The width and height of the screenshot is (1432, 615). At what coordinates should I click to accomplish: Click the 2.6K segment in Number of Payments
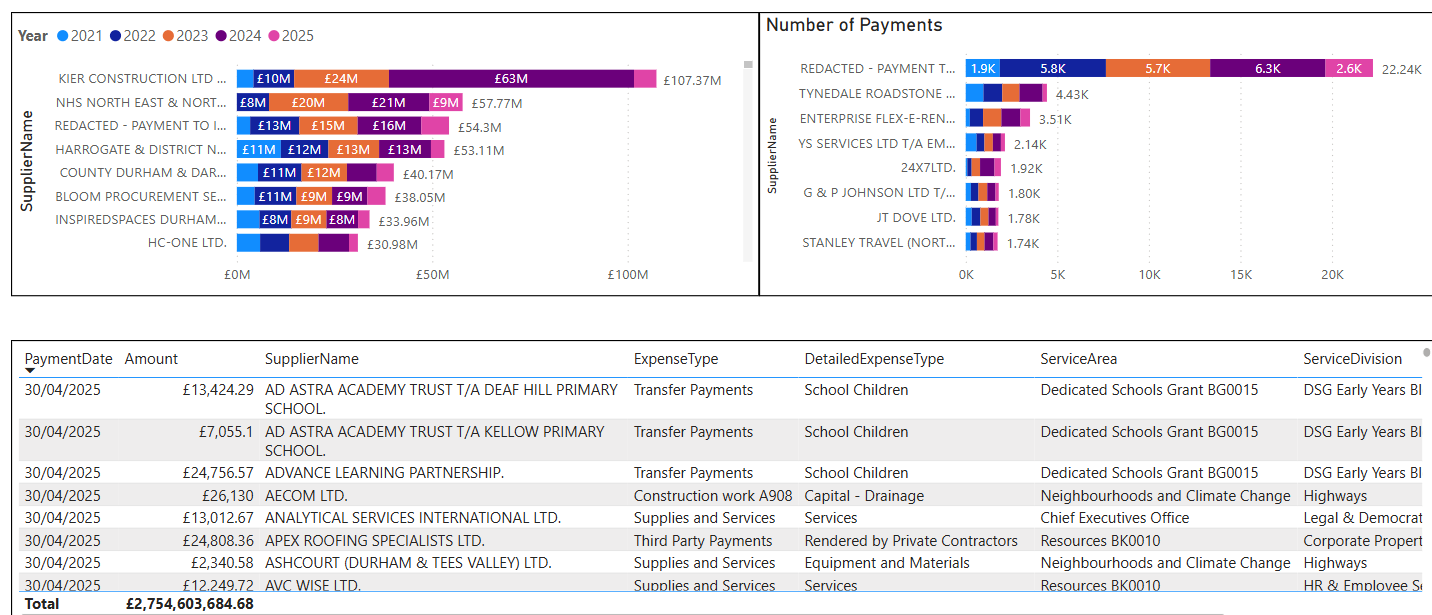pyautogui.click(x=1349, y=68)
